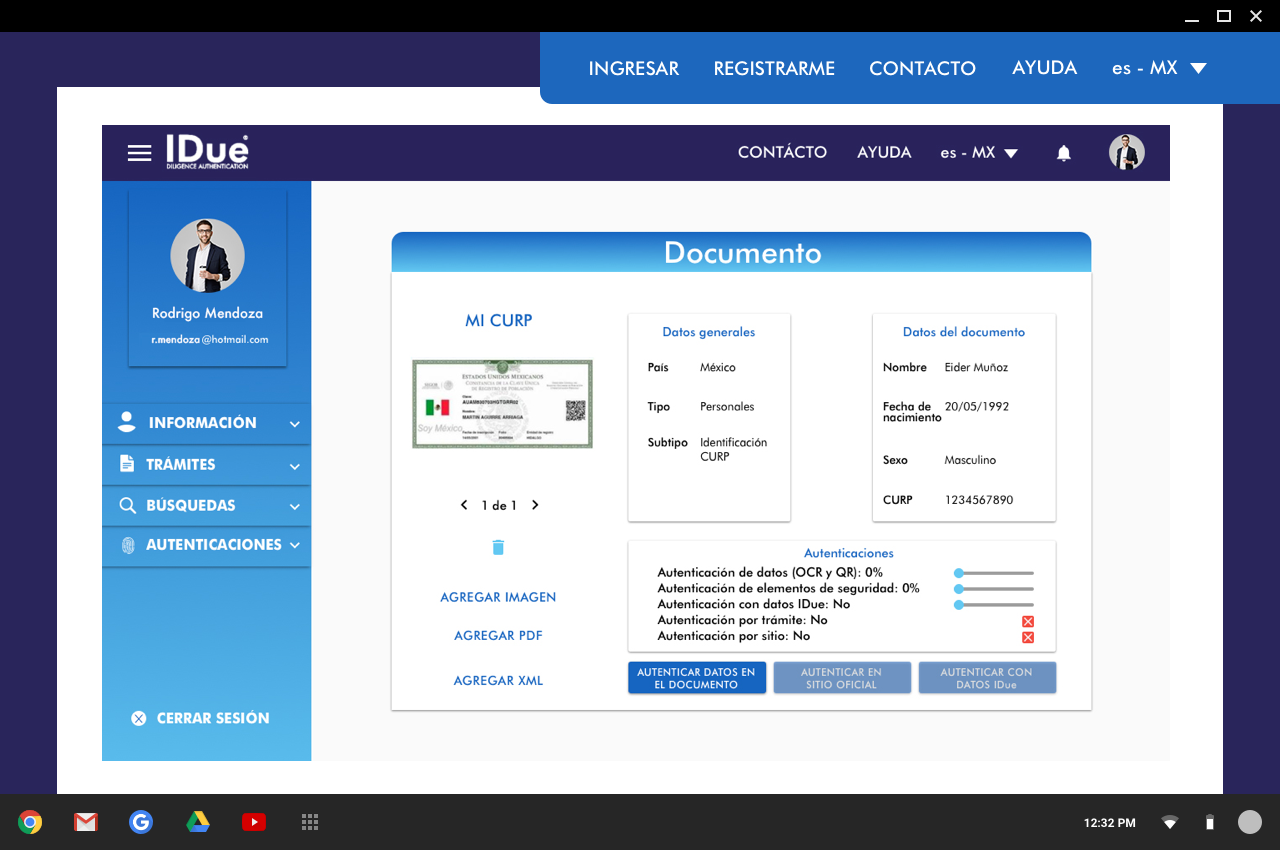This screenshot has height=850, width=1280.
Task: Toggle the Autenticación por trámite checkbox
Action: pos(1028,622)
